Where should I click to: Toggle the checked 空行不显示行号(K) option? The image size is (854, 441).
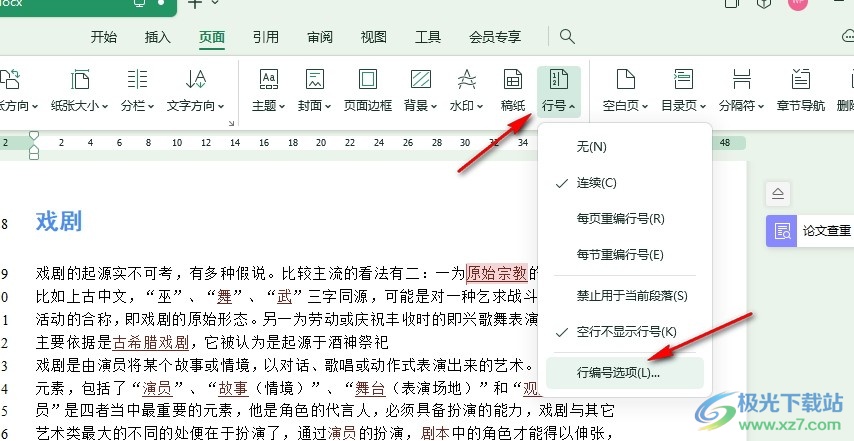point(625,332)
